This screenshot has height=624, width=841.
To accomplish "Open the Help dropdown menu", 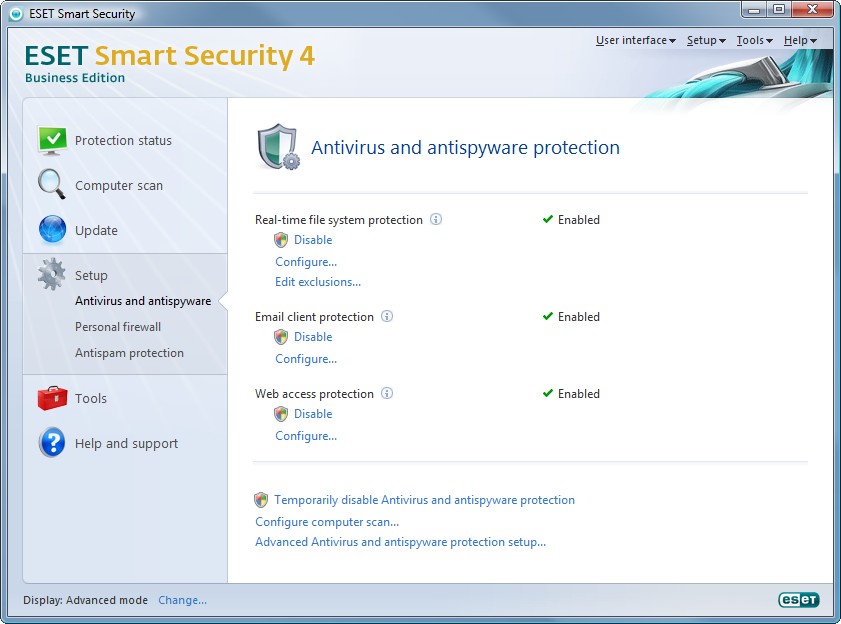I will (x=800, y=40).
